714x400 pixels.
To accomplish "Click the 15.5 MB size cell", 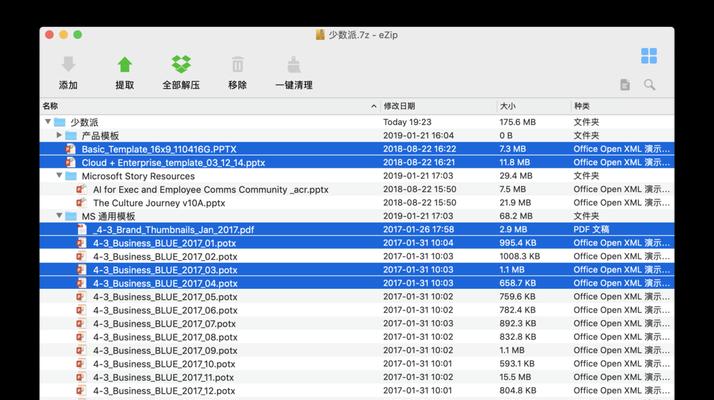I will click(515, 377).
